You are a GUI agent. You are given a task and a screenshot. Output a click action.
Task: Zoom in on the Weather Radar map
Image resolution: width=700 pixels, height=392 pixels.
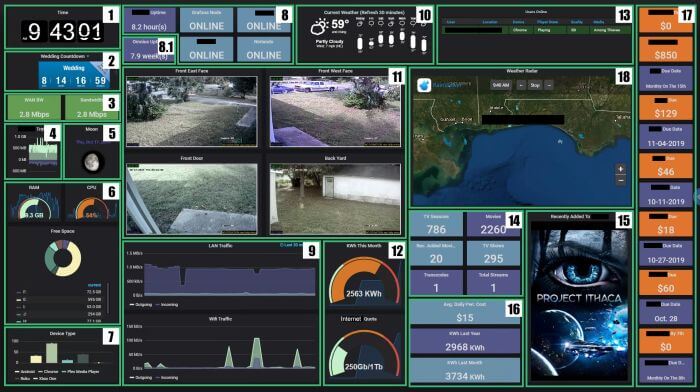click(621, 169)
